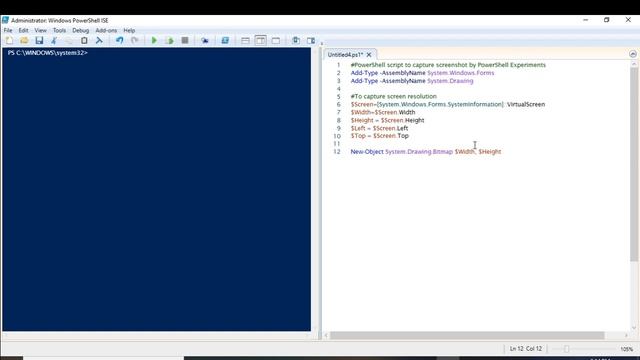Screen dimensions: 640x360
Task: Click the New Remote PowerShell Tab icon
Action: 205,40
